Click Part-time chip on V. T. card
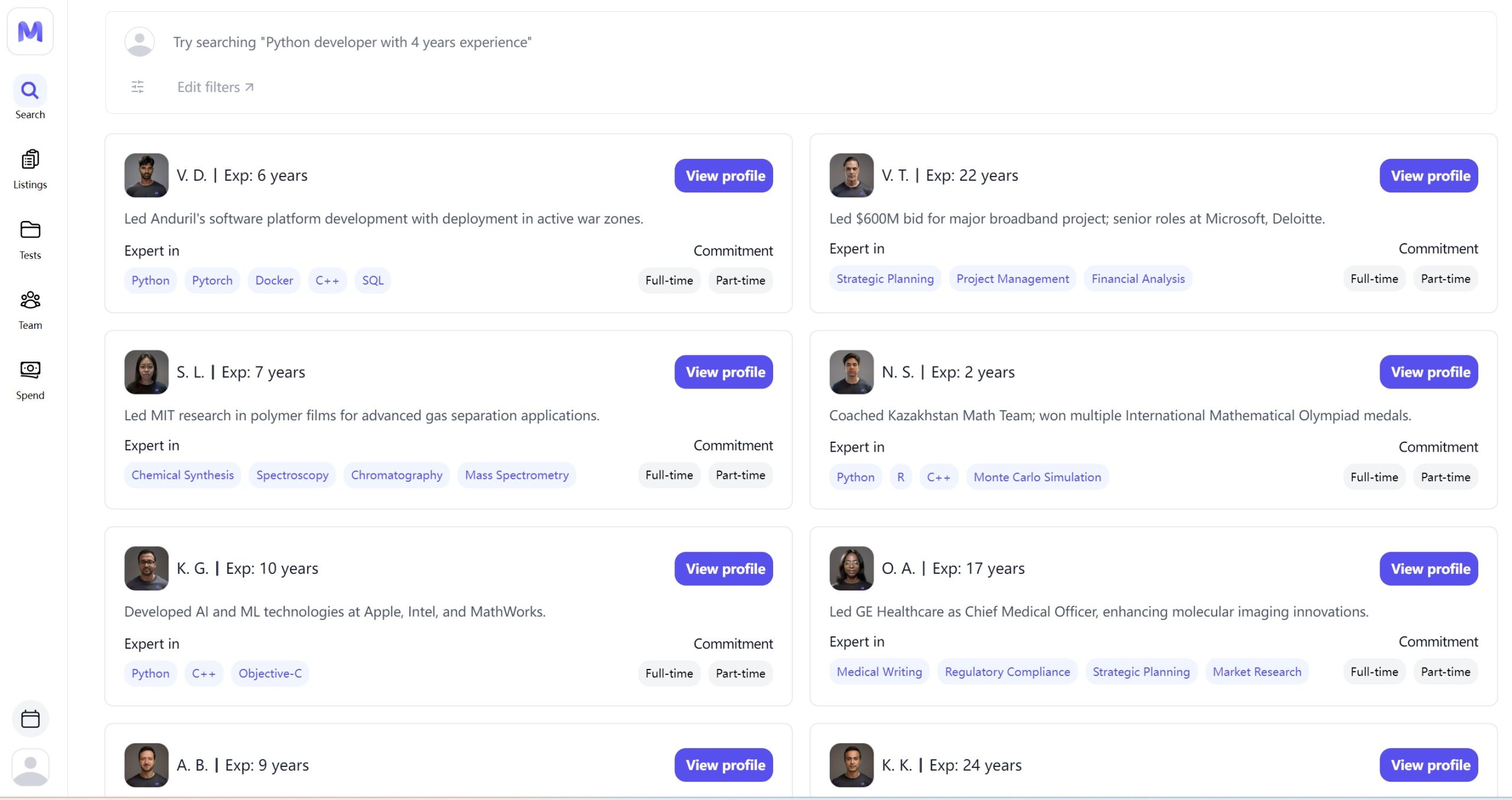1512x800 pixels. (x=1445, y=279)
